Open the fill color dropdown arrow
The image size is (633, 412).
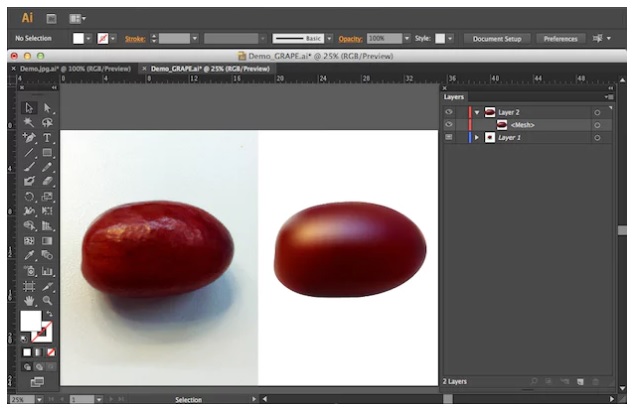point(88,39)
